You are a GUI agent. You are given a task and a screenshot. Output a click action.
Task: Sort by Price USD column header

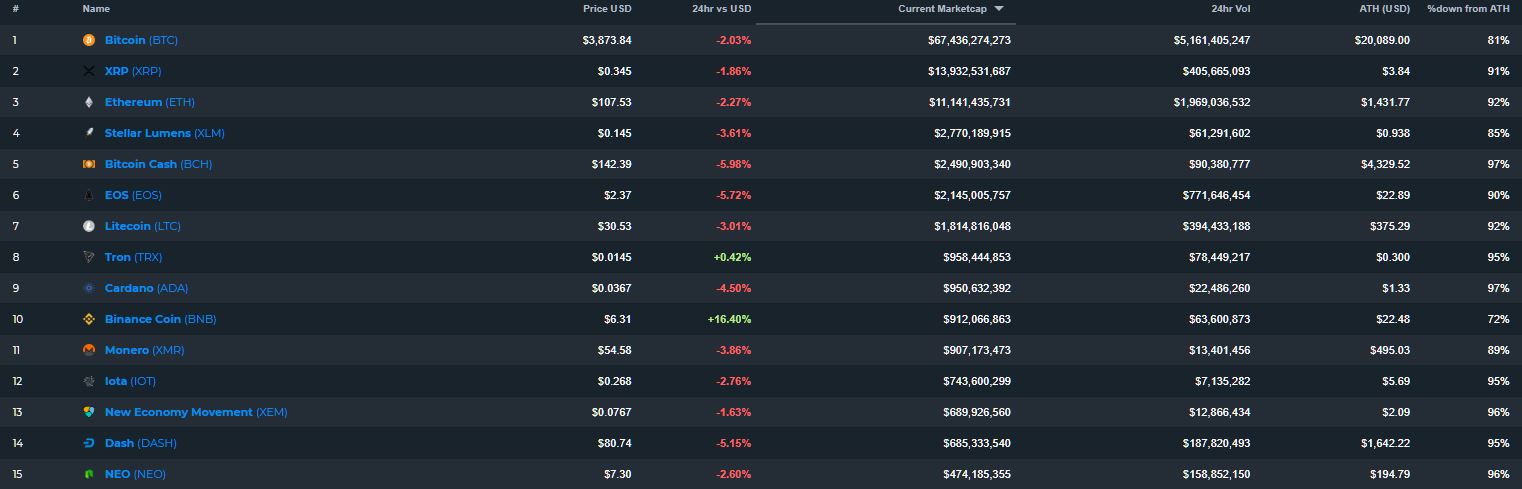click(607, 9)
